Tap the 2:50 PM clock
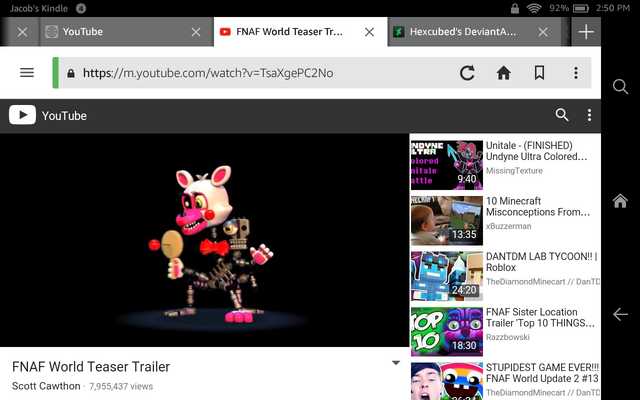Viewport: 640px width, 400px height. click(613, 8)
